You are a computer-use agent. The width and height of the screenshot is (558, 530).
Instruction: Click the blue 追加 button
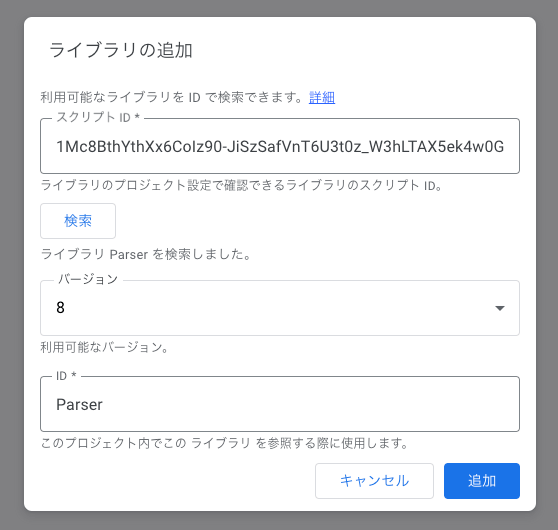(x=482, y=481)
